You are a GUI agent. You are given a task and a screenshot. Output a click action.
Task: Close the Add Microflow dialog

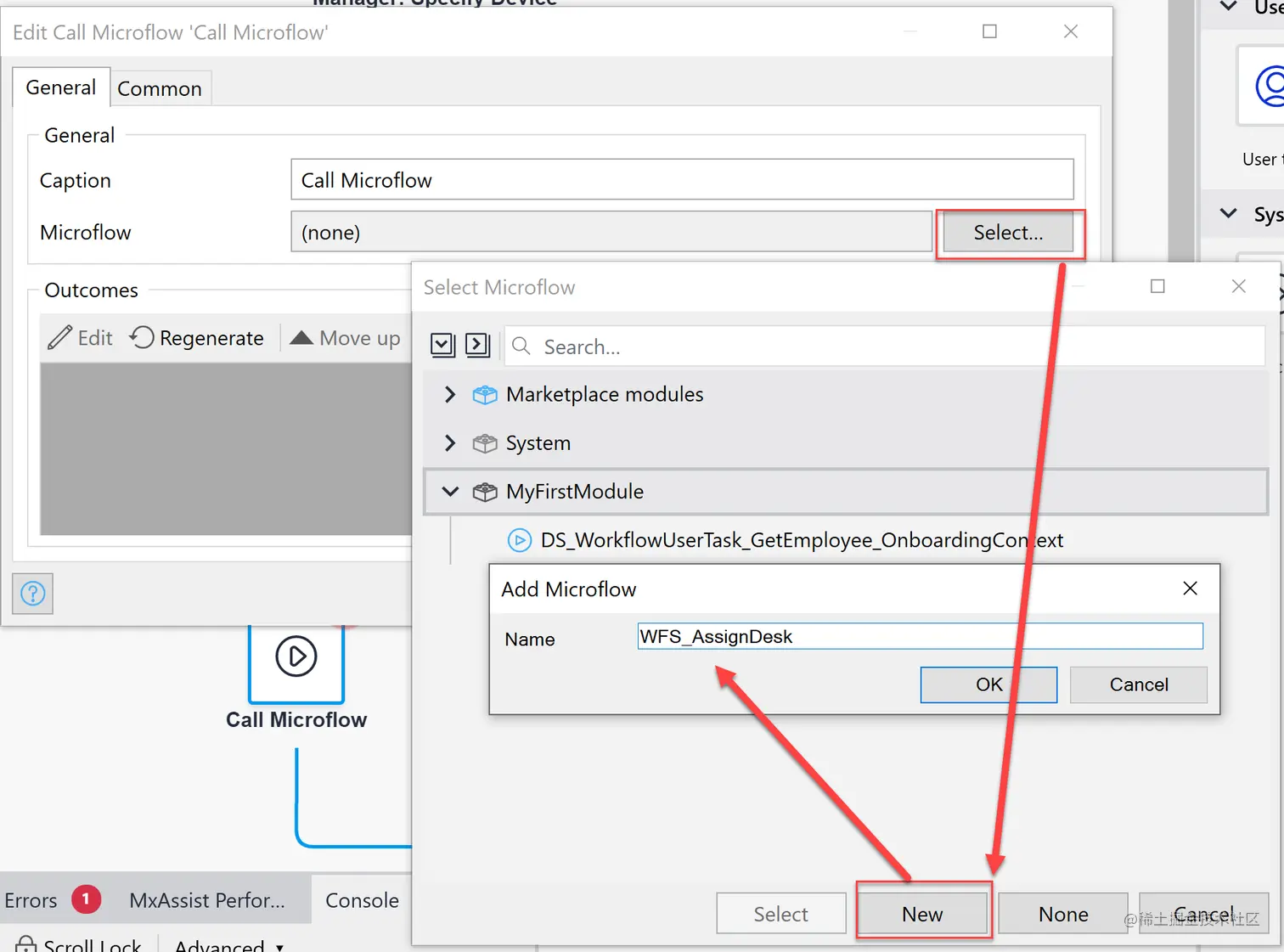pos(1191,589)
